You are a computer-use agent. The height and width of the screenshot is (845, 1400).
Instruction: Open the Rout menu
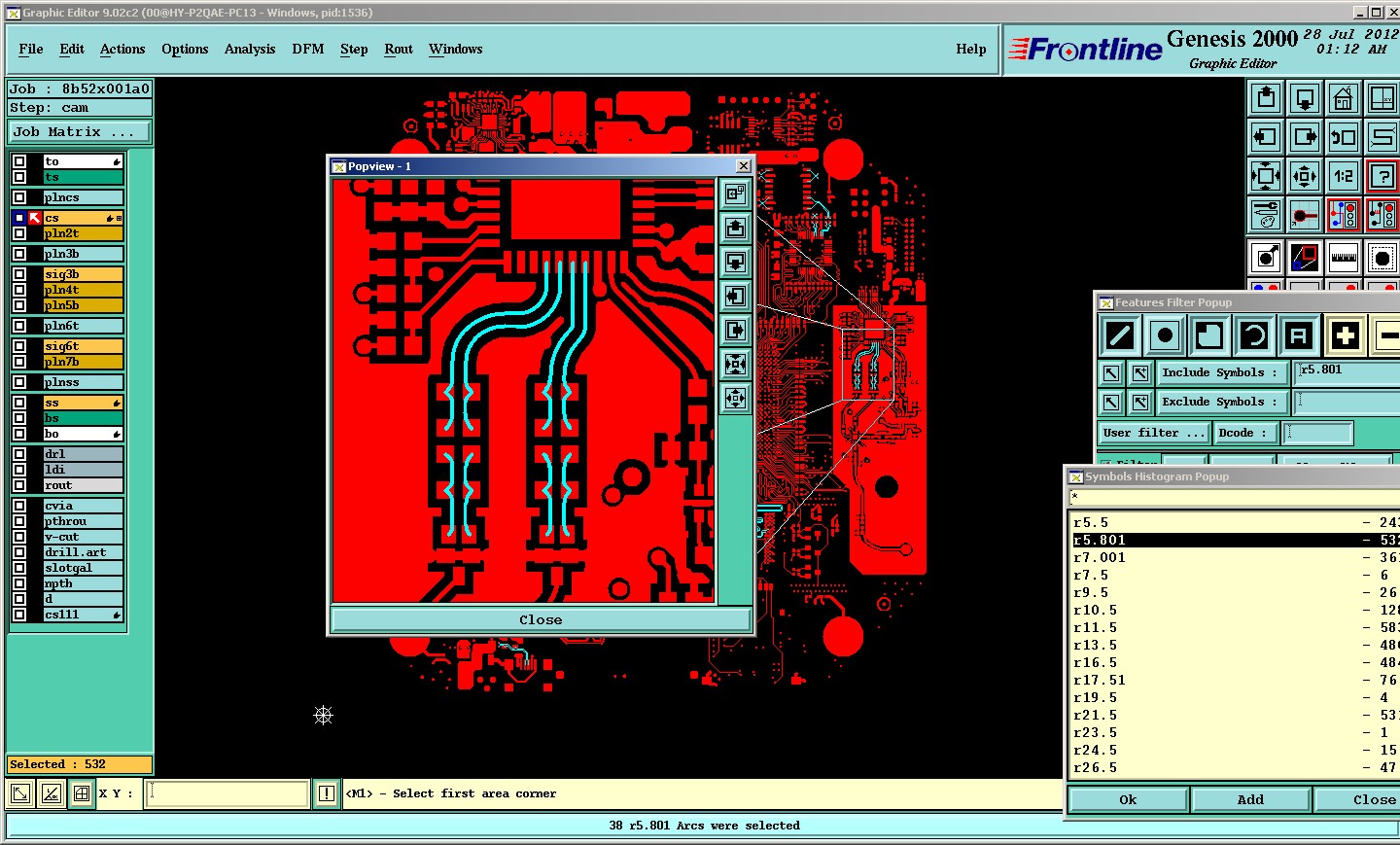[399, 50]
